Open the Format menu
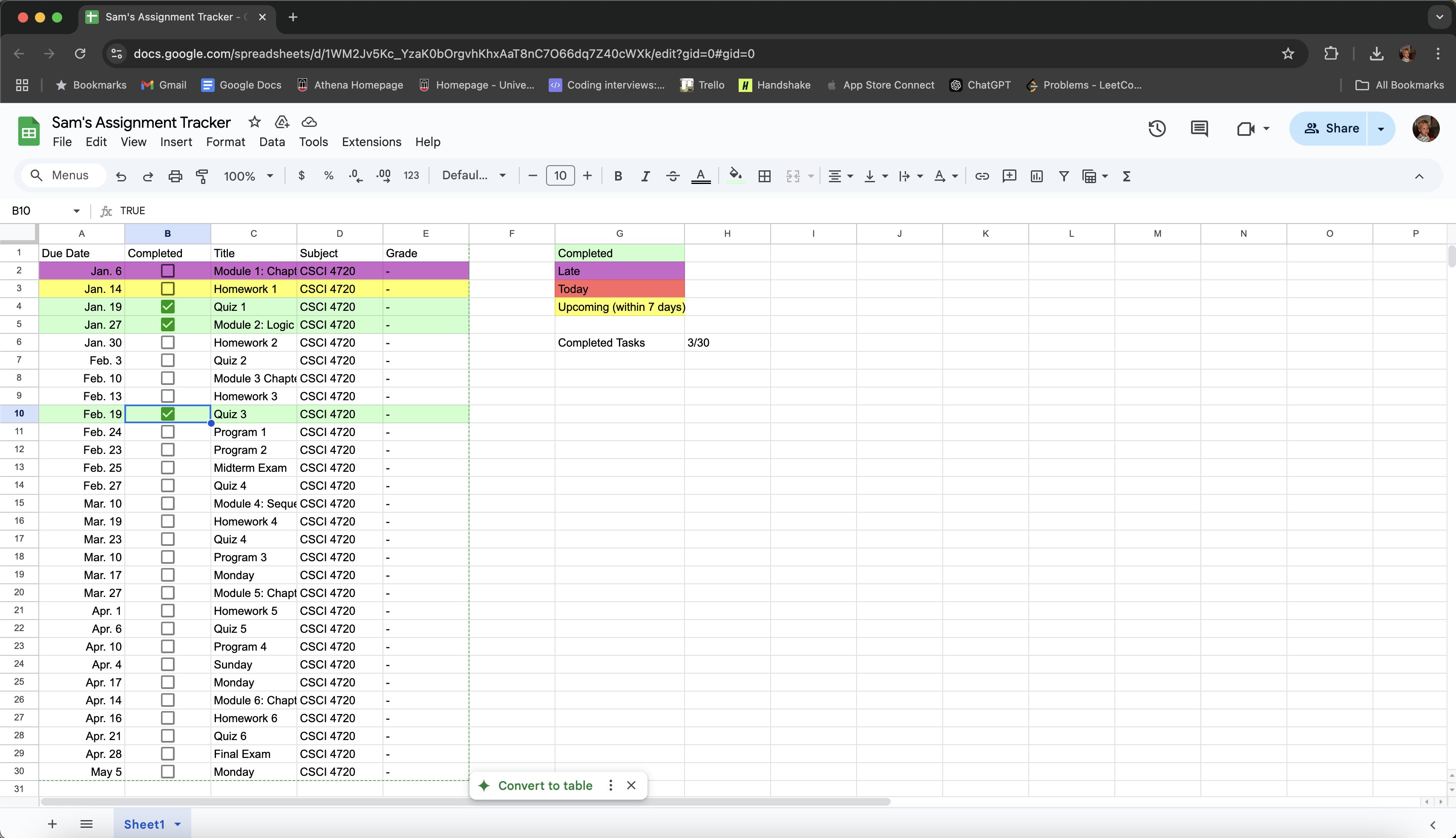Image resolution: width=1456 pixels, height=838 pixels. pyautogui.click(x=225, y=142)
